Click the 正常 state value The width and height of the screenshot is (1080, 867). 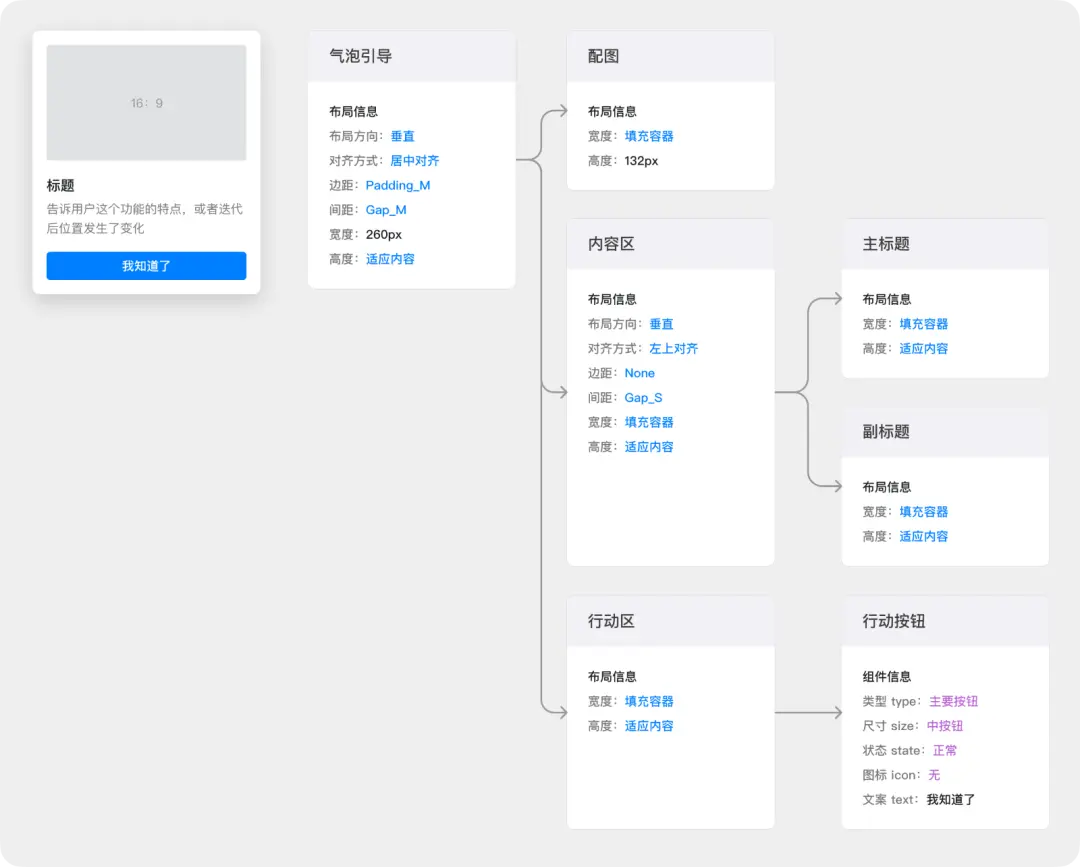(945, 751)
